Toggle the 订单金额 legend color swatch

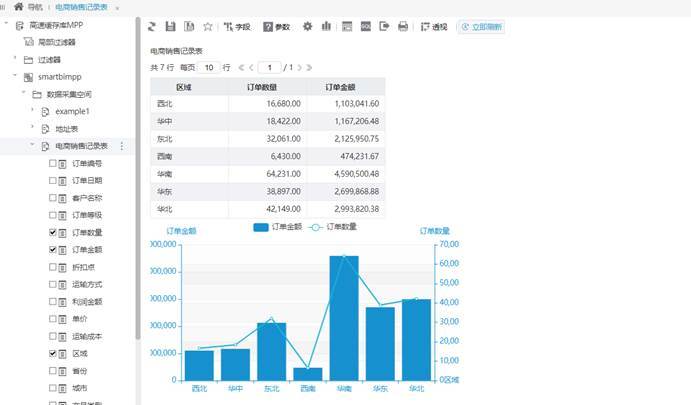click(x=261, y=228)
